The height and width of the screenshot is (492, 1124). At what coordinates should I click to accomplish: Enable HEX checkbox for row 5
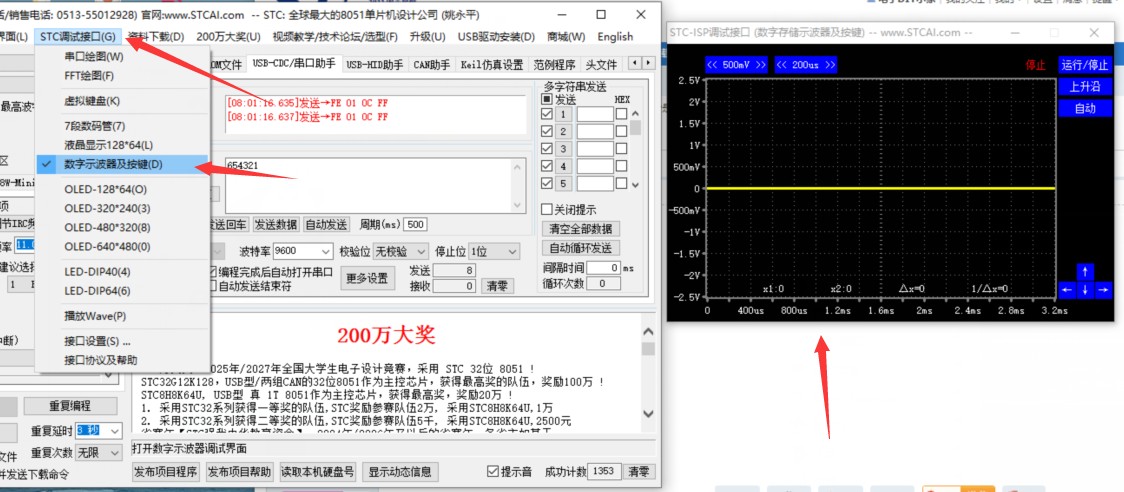[x=621, y=183]
